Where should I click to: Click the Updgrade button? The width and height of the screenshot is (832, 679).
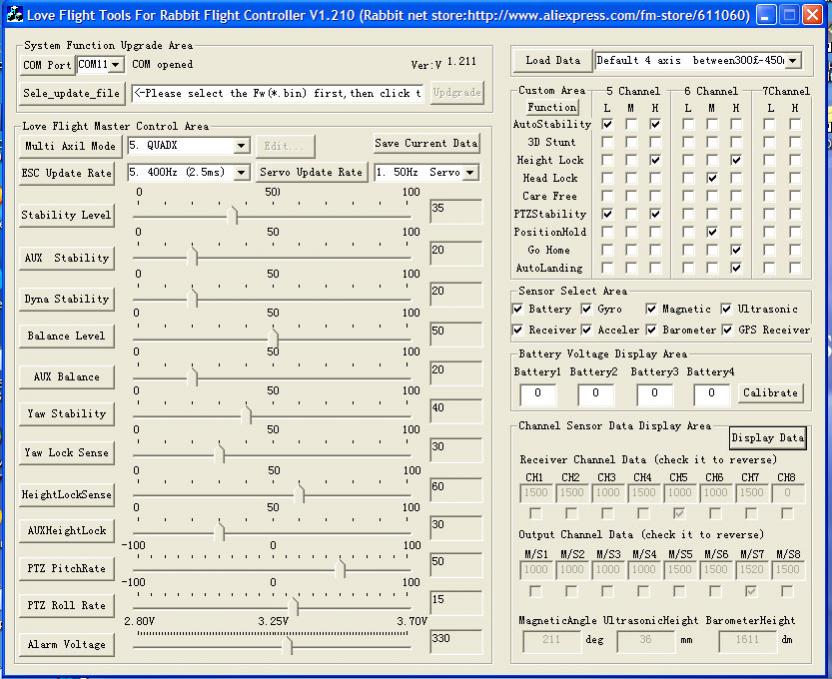[x=457, y=93]
